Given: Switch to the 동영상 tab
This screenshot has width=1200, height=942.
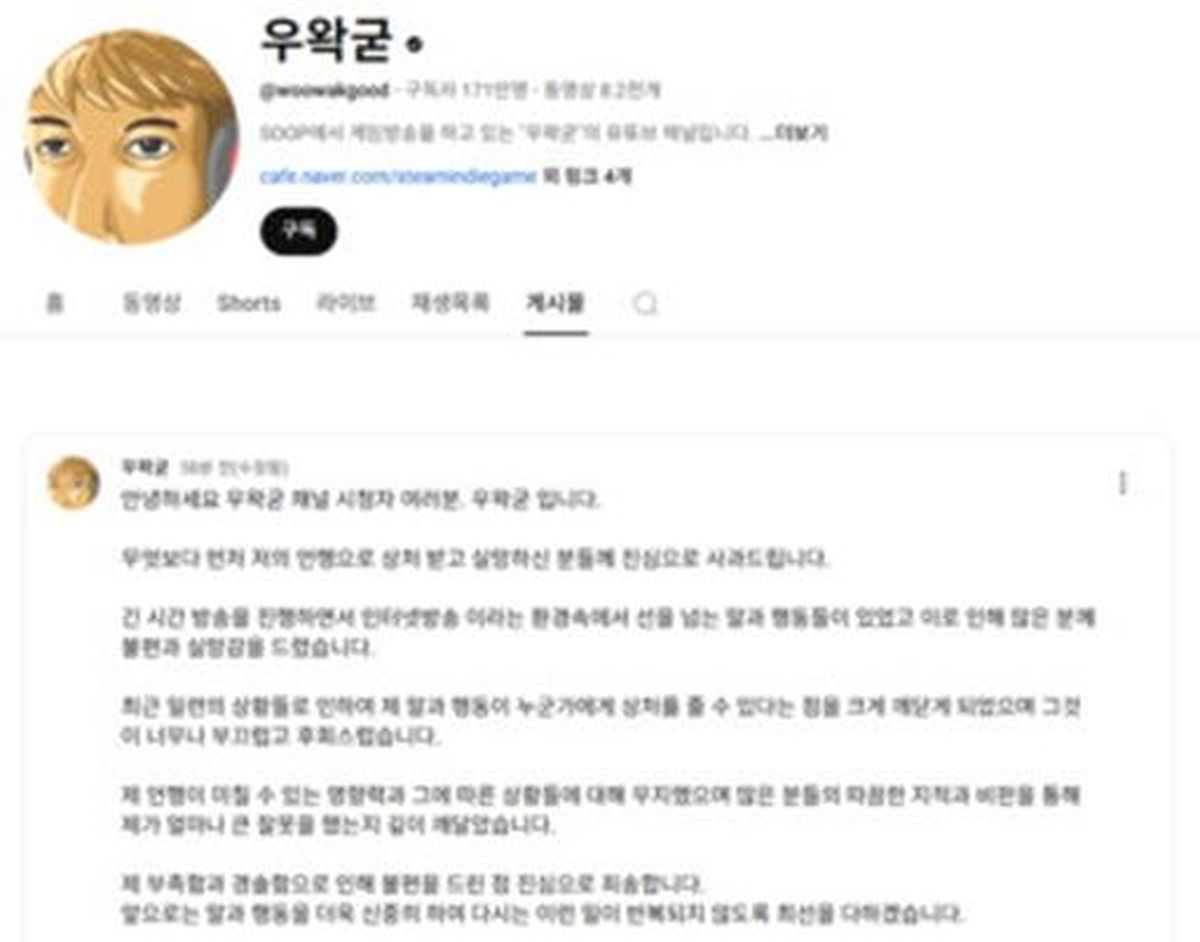Looking at the screenshot, I should click(151, 303).
